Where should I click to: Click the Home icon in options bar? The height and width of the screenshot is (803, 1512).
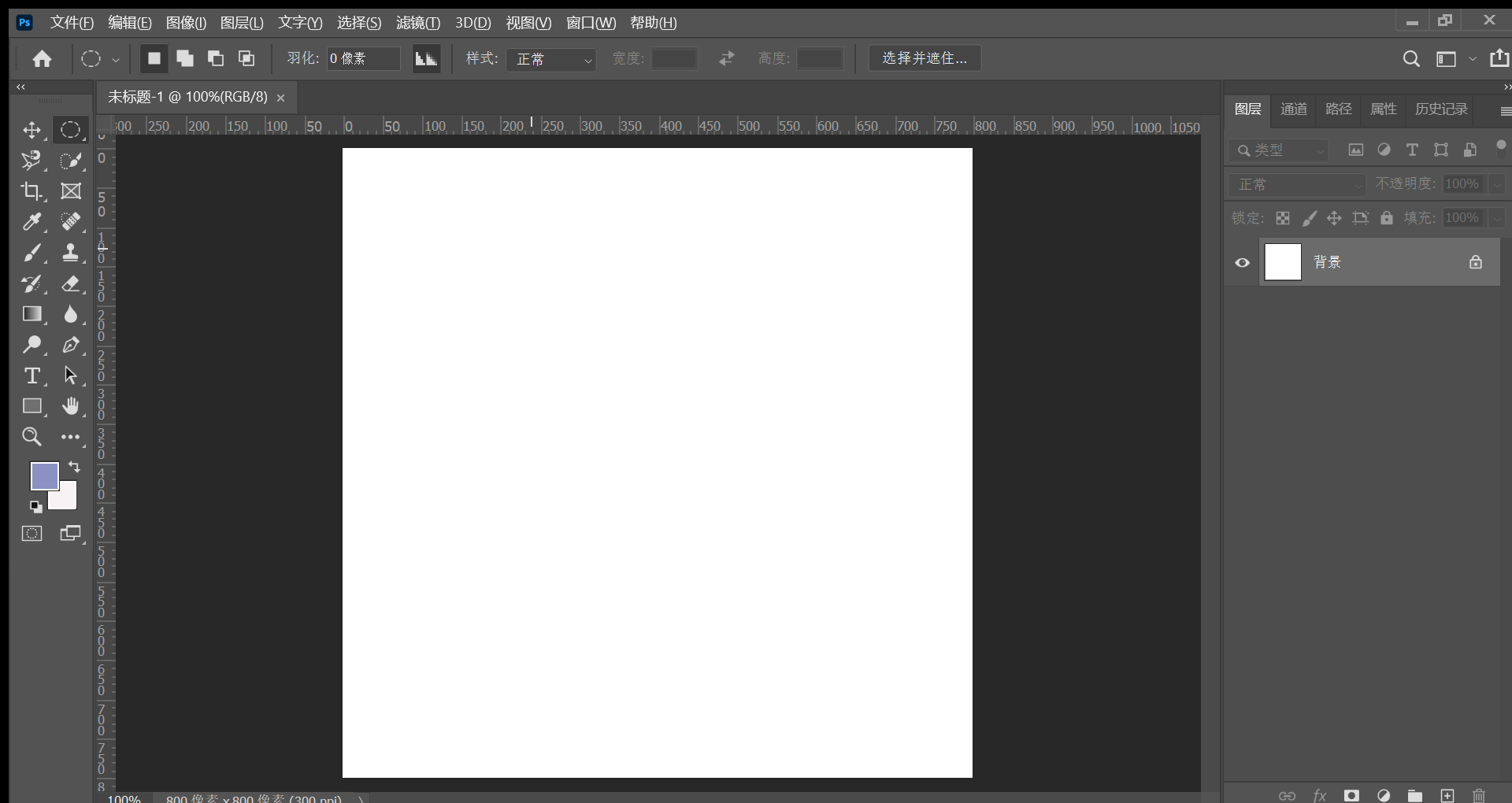point(43,59)
